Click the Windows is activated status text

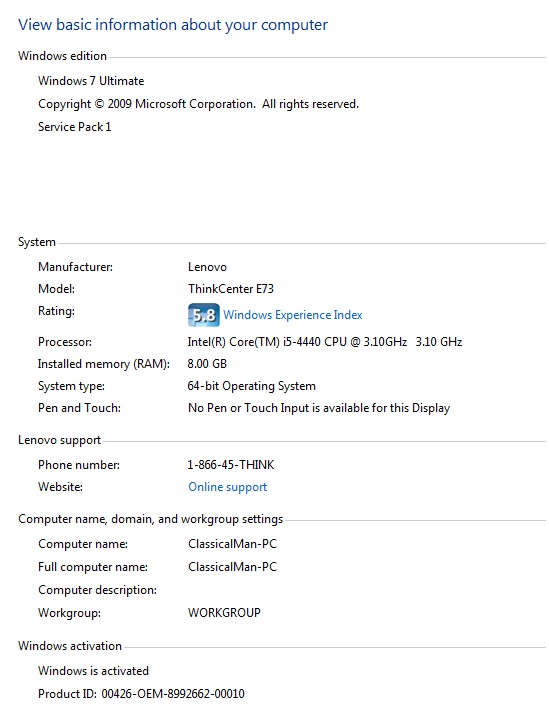(93, 671)
